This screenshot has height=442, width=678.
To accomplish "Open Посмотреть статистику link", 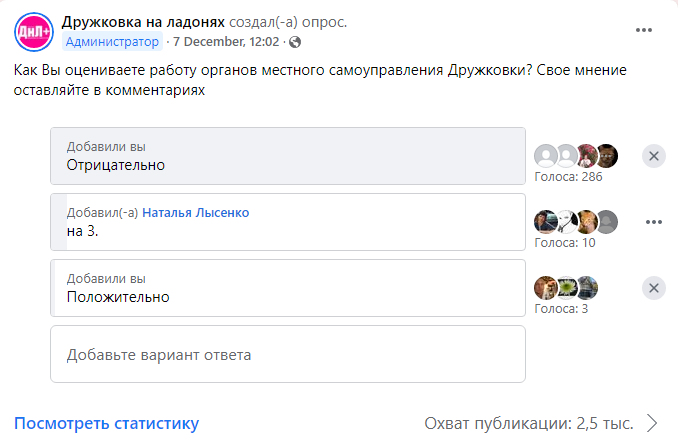I will [106, 423].
